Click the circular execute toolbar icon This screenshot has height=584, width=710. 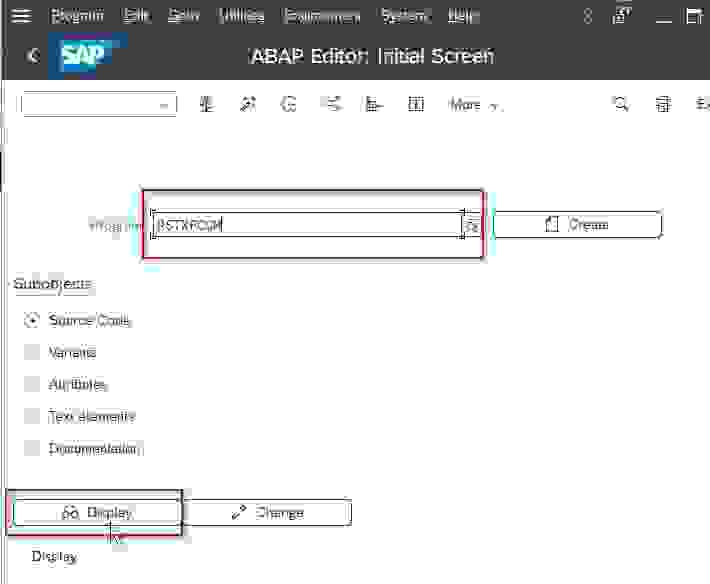coord(288,105)
